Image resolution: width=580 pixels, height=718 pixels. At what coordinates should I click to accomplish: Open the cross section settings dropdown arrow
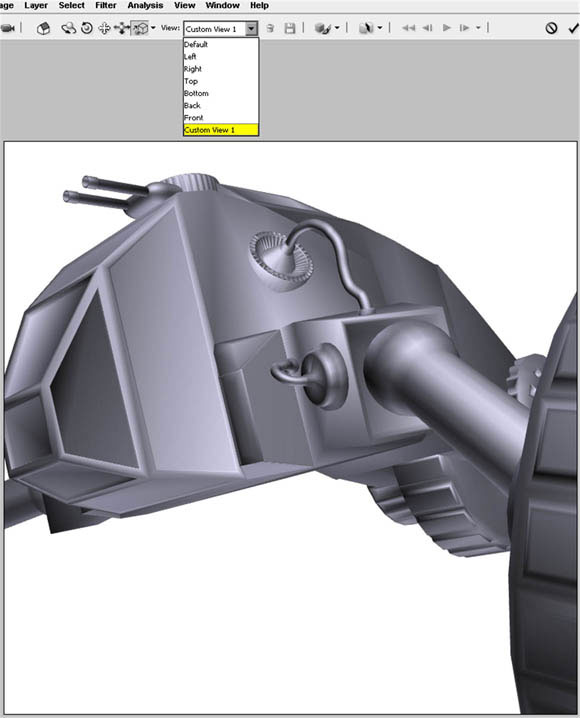click(x=380, y=28)
